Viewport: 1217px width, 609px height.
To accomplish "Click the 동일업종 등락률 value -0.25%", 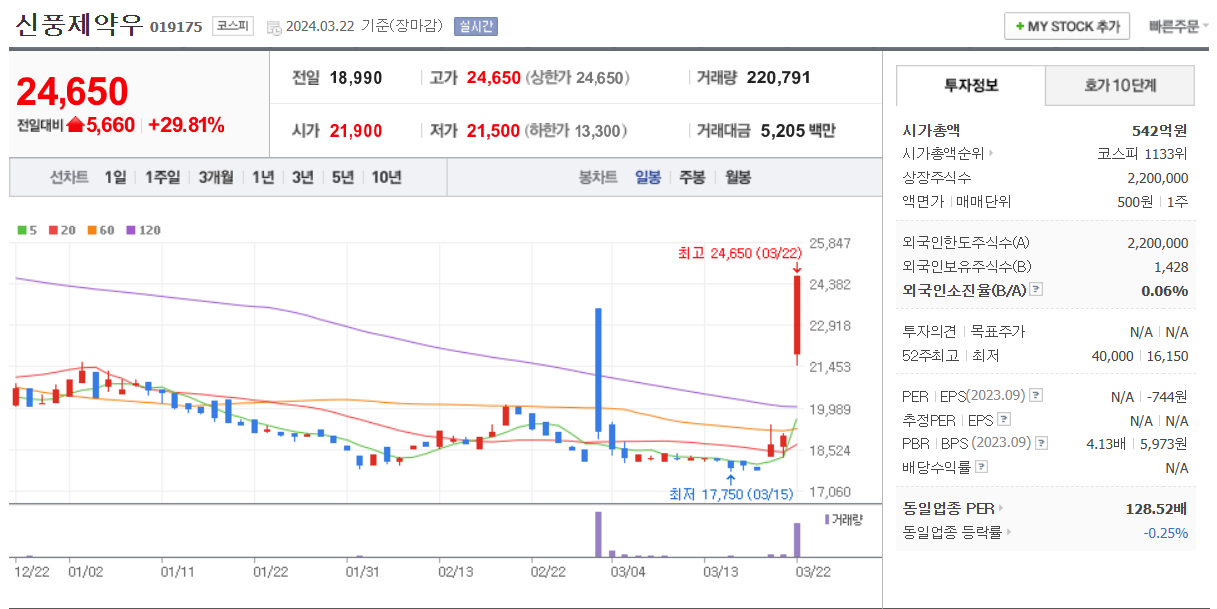I will 1166,533.
